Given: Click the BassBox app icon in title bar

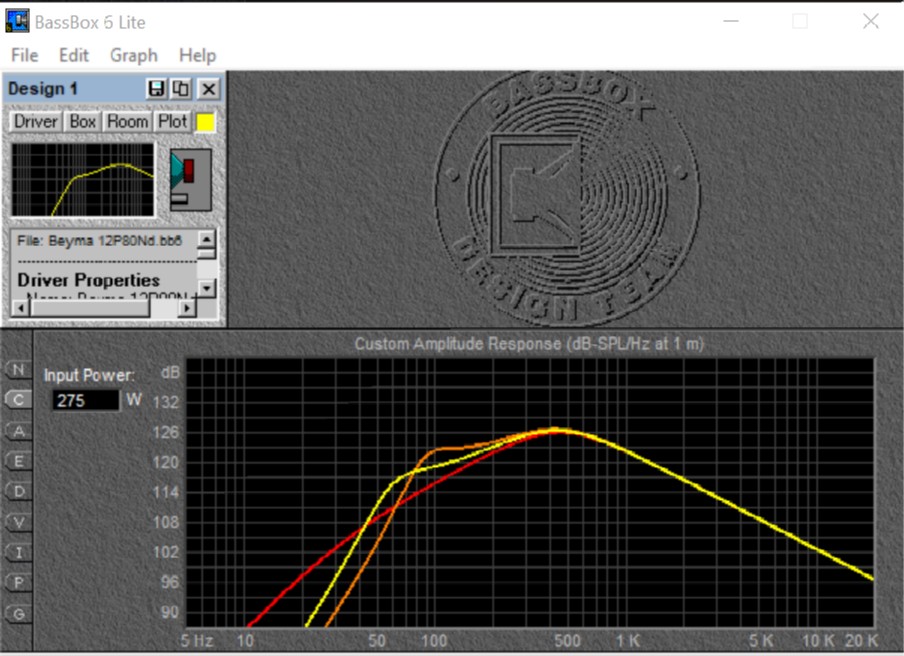Looking at the screenshot, I should pos(17,21).
